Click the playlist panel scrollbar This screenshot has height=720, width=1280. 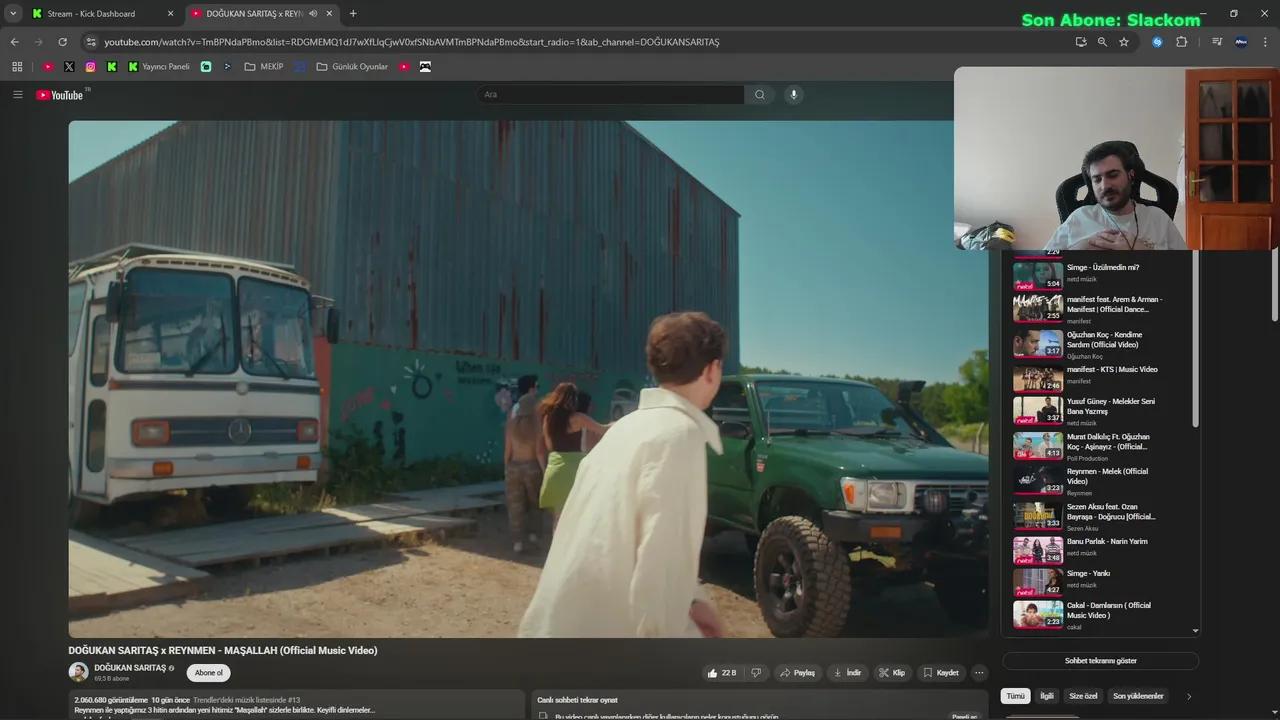1195,340
